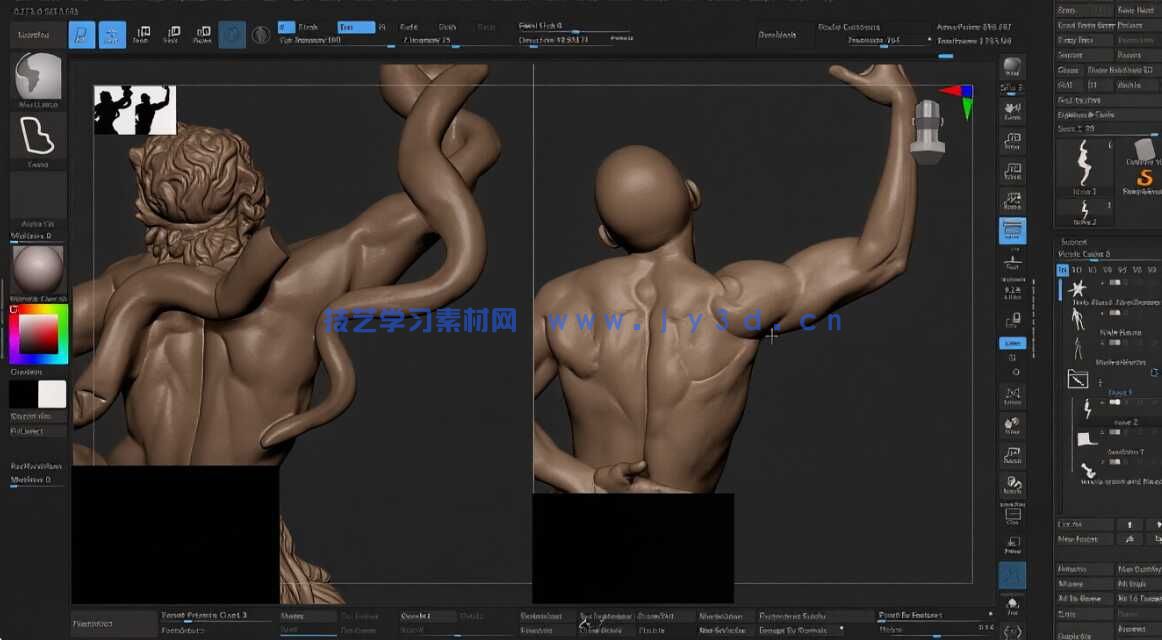1162x640 pixels.
Task: Select the Move brush icon in the top shelf
Action: coord(143,33)
